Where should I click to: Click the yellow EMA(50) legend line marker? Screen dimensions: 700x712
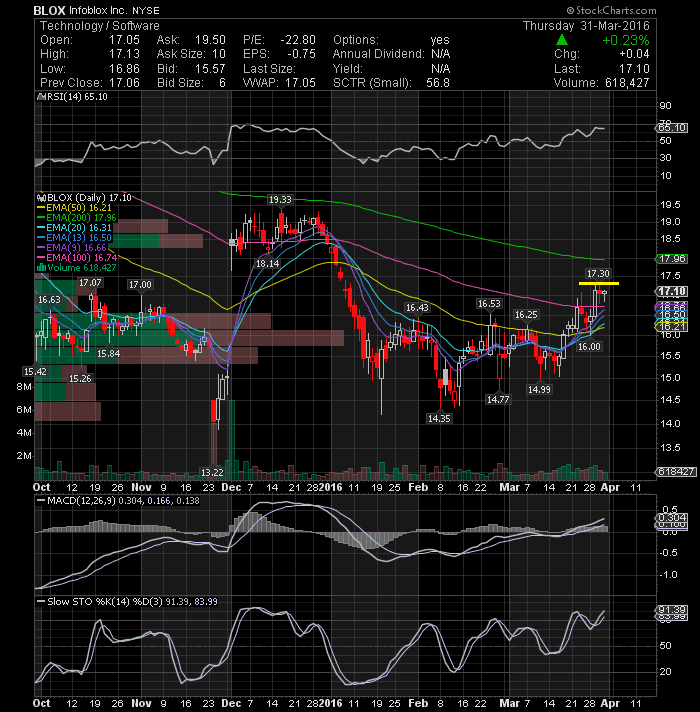tap(41, 208)
